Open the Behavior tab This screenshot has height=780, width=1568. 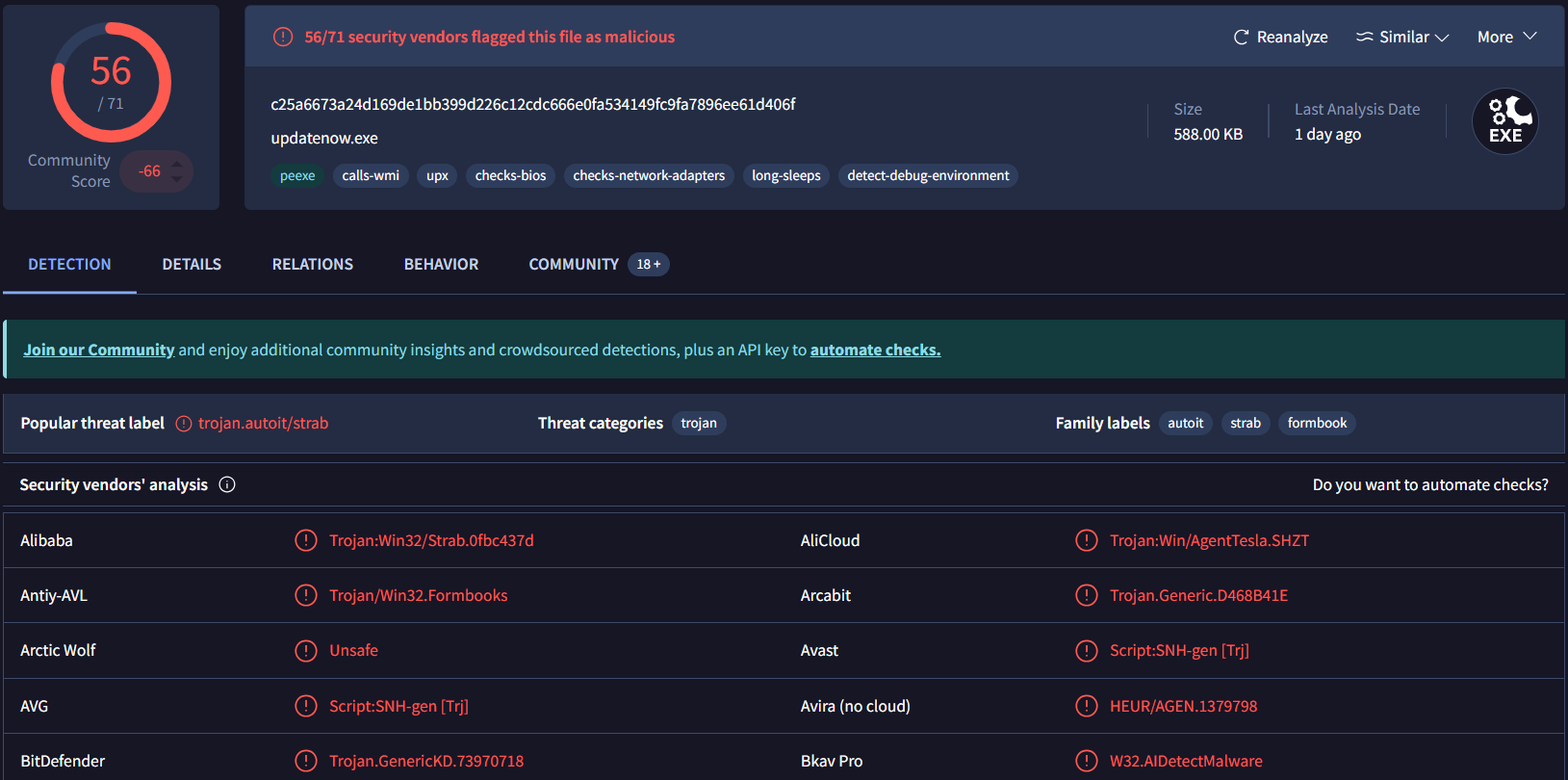tap(441, 264)
